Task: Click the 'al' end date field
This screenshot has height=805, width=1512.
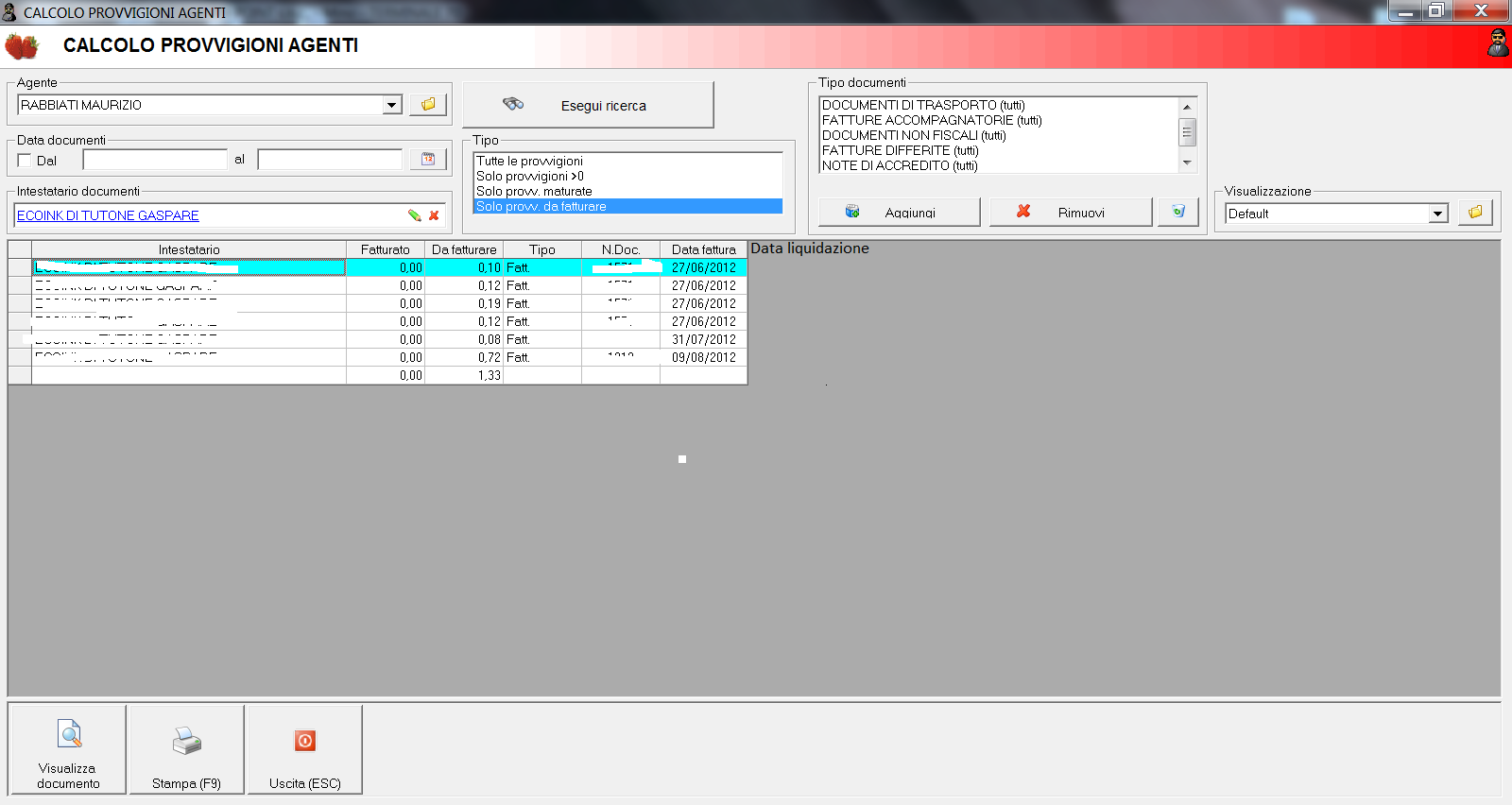Action: [x=330, y=160]
